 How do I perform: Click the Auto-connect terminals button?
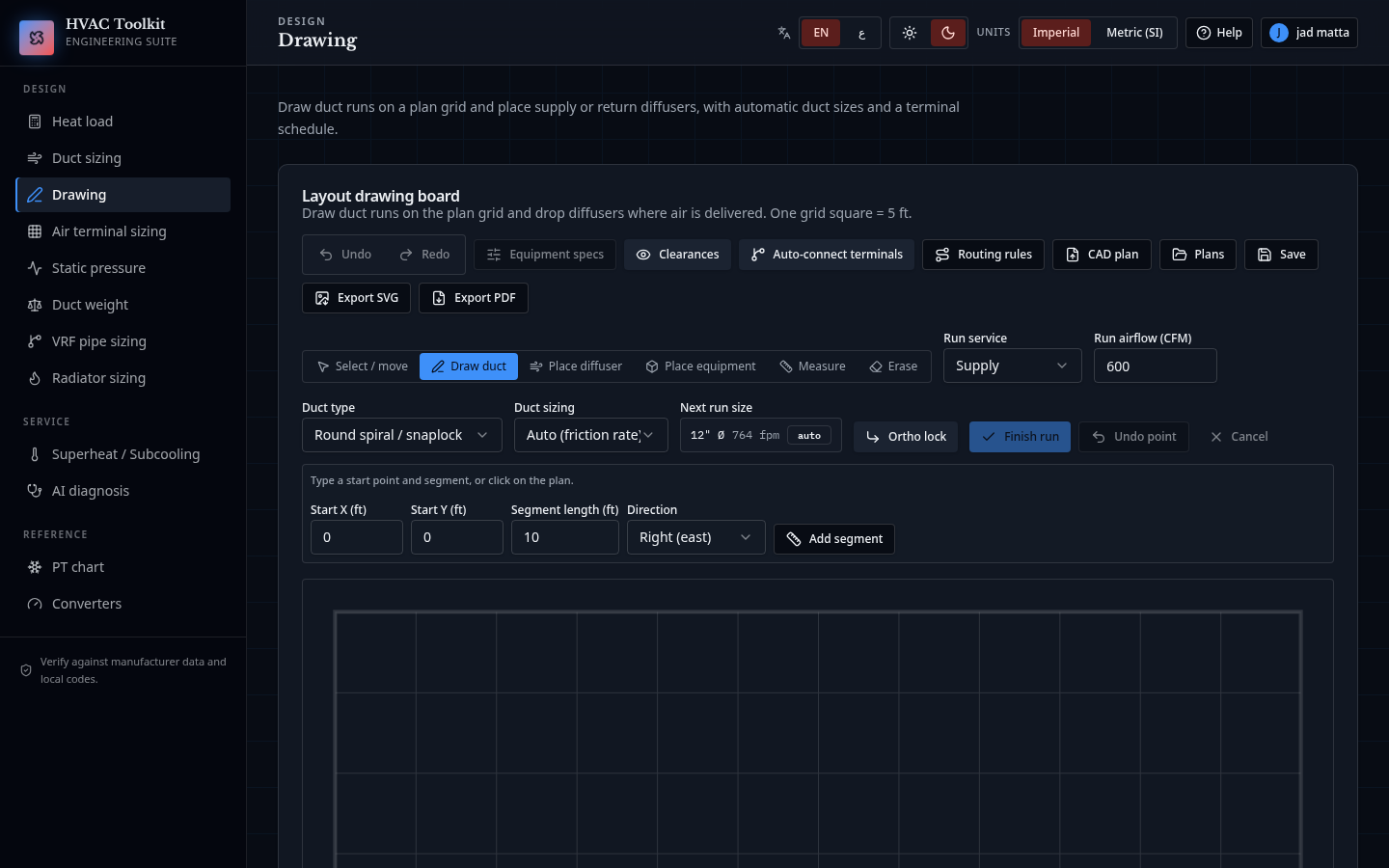point(827,255)
